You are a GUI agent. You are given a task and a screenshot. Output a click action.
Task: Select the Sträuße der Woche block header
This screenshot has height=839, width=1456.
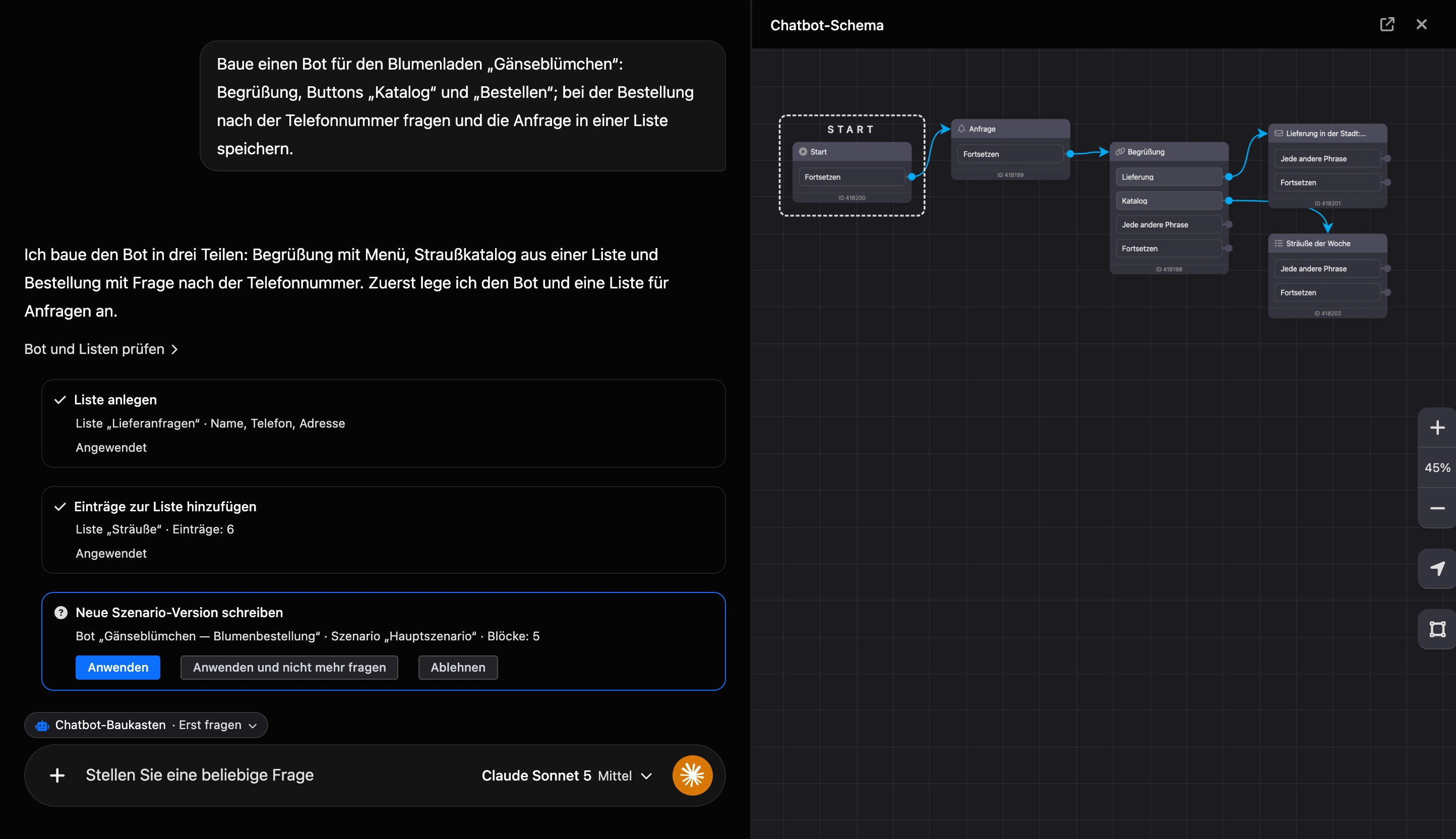1327,243
